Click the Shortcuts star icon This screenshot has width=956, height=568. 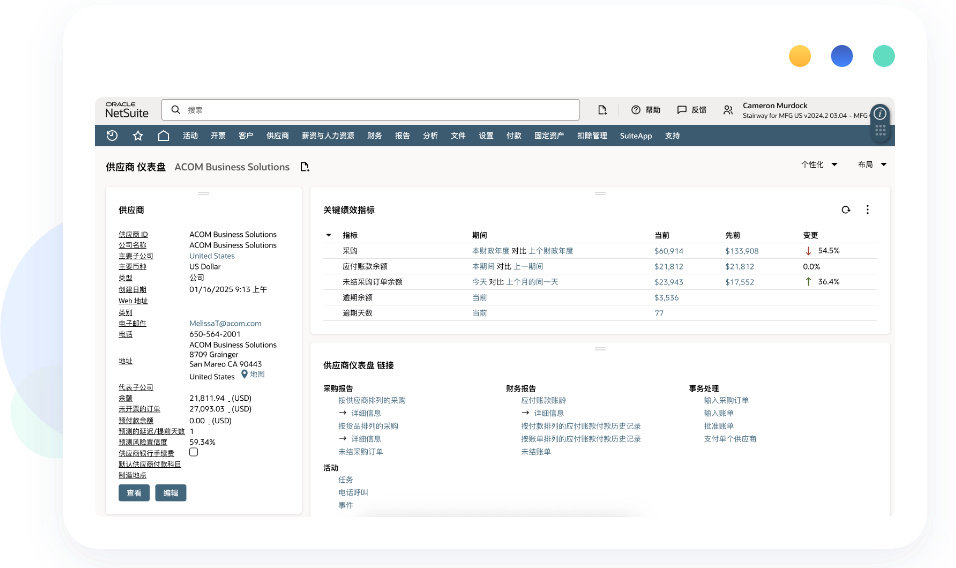(x=138, y=136)
